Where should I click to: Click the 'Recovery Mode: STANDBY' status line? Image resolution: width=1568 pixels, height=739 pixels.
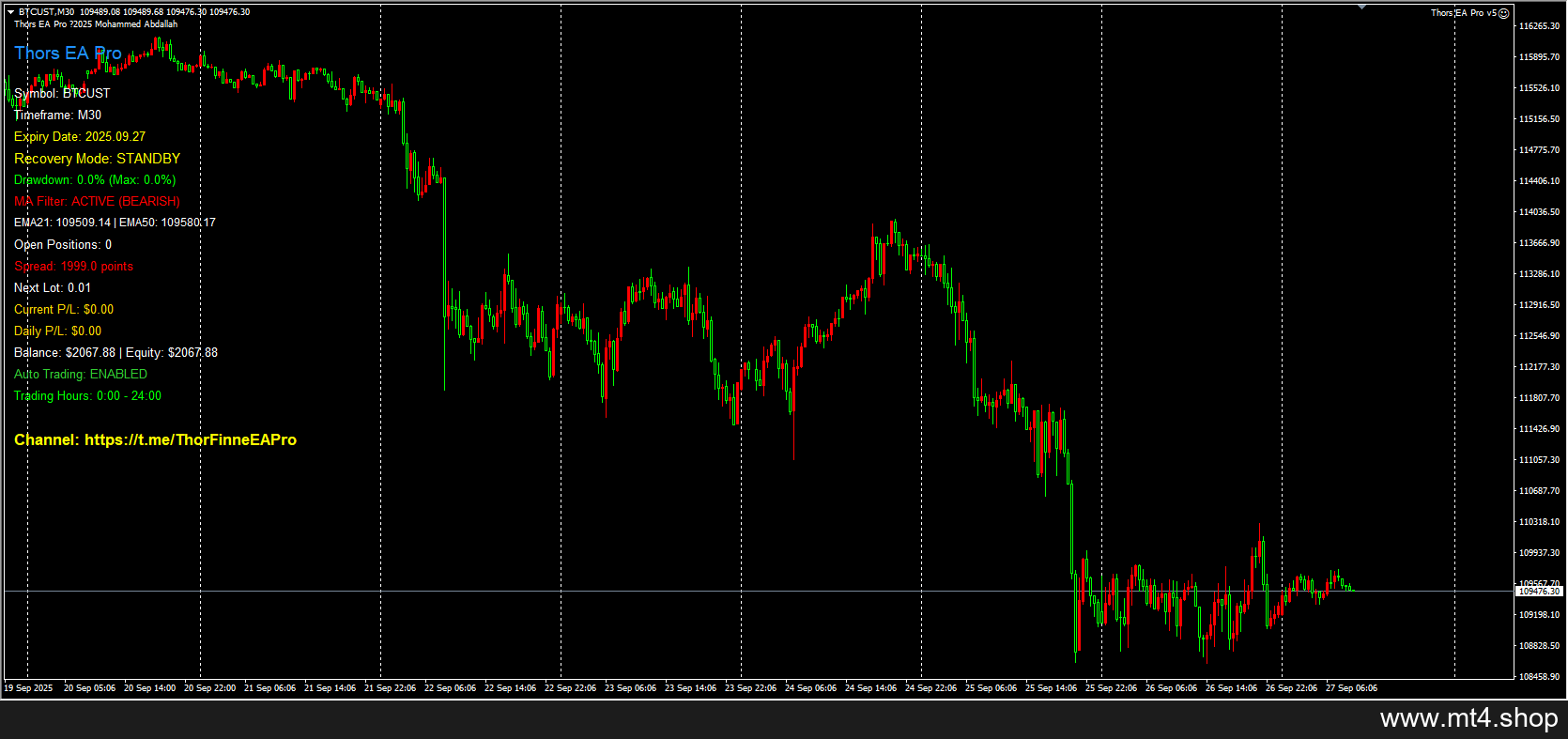(97, 159)
